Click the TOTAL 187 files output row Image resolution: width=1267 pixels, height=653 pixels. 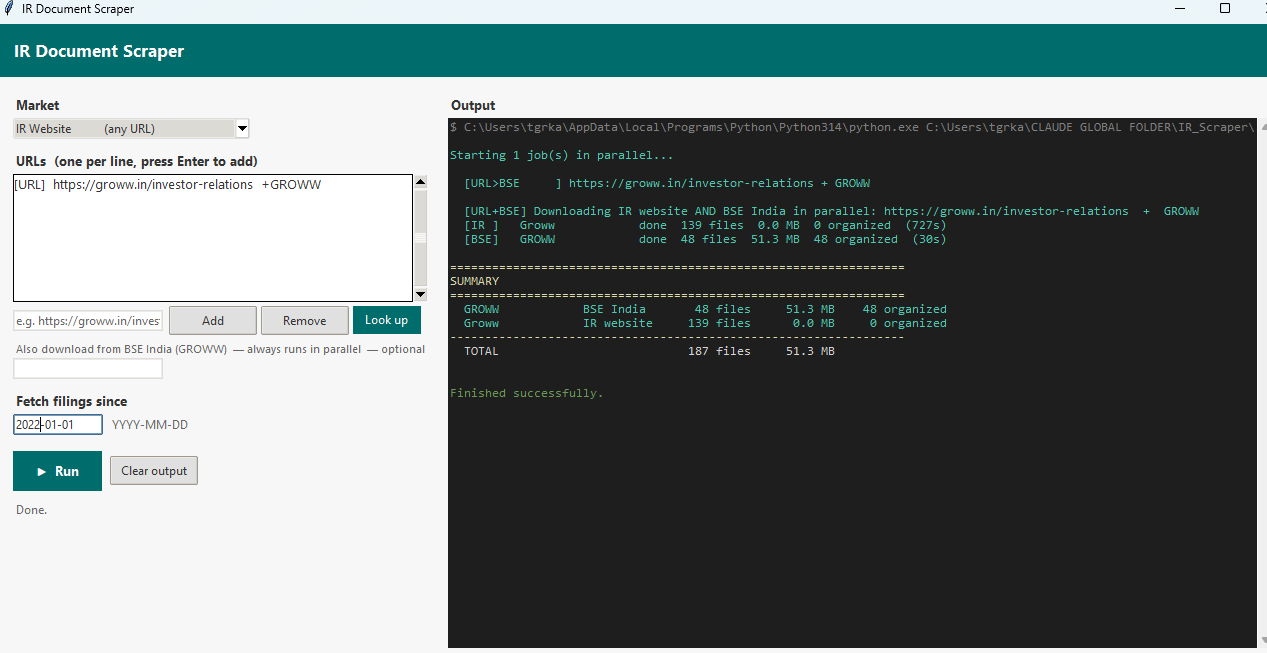(649, 351)
